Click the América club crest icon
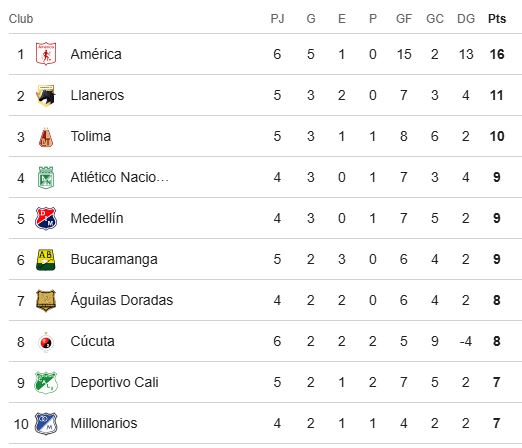Screen dimensions: 522x448 pyautogui.click(x=46, y=54)
